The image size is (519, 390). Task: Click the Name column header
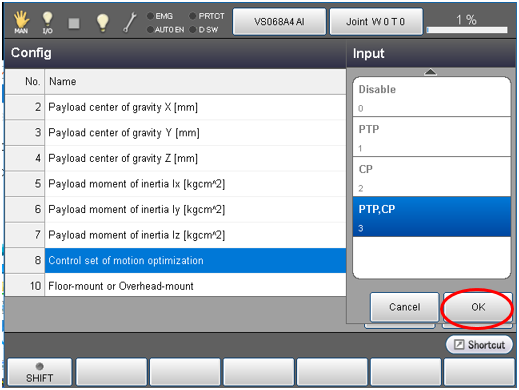click(x=195, y=82)
